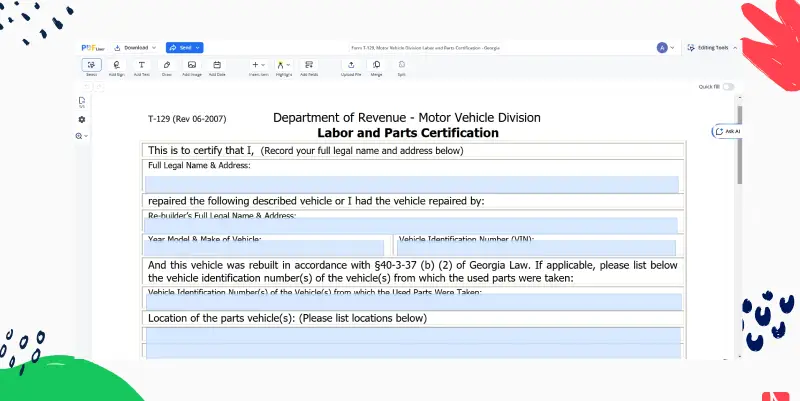Open settings gear in left sidebar
The height and width of the screenshot is (401, 800).
(x=82, y=119)
